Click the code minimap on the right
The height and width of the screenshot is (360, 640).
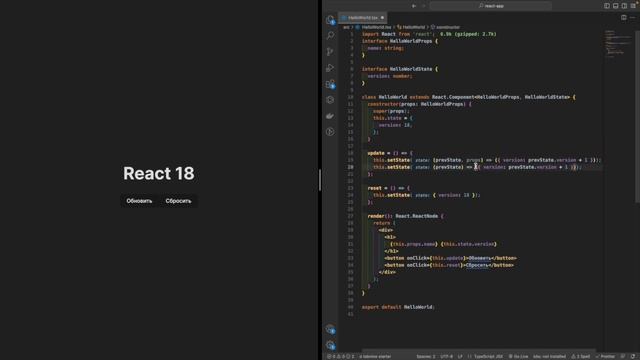click(x=617, y=43)
